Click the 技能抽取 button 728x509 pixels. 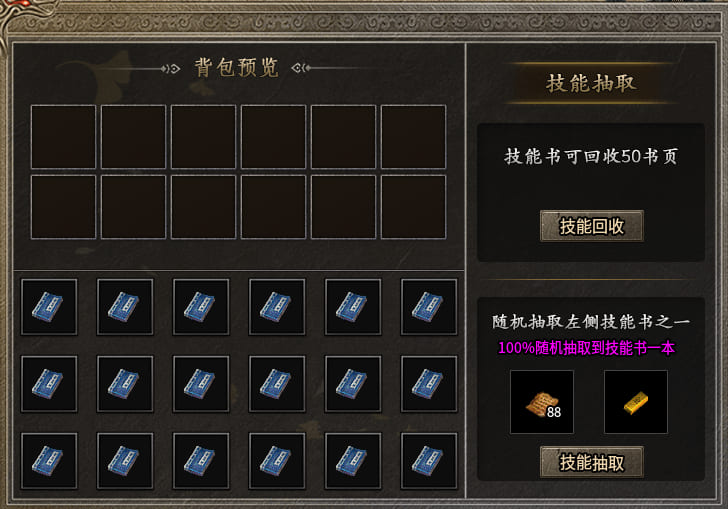[x=592, y=462]
